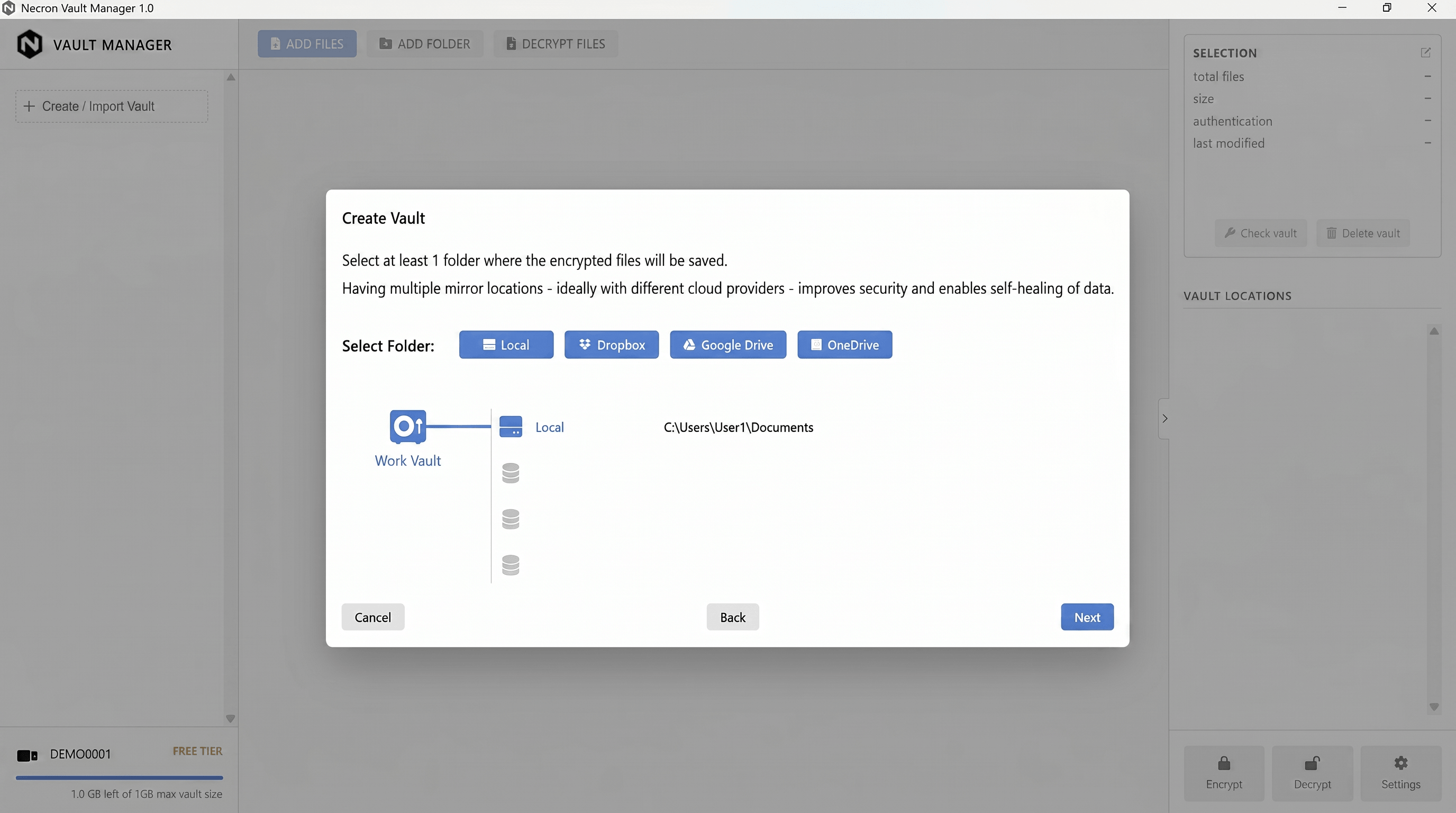
Task: Select Local folder button in dialog
Action: click(x=506, y=345)
